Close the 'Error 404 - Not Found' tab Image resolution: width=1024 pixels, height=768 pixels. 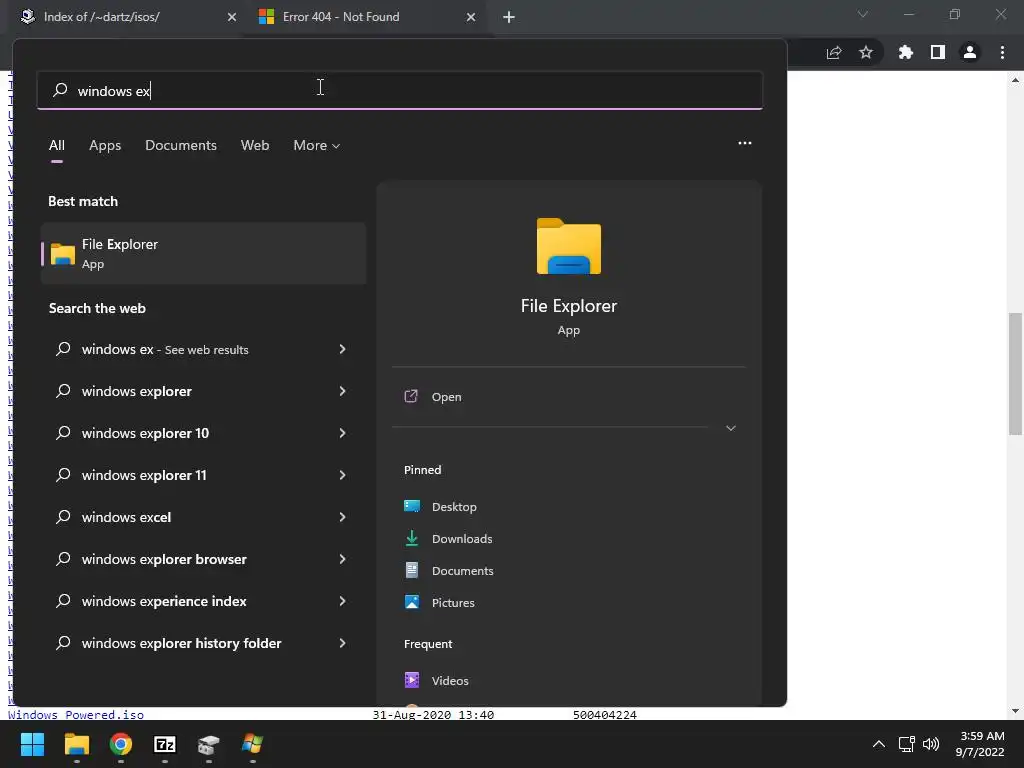pos(471,17)
